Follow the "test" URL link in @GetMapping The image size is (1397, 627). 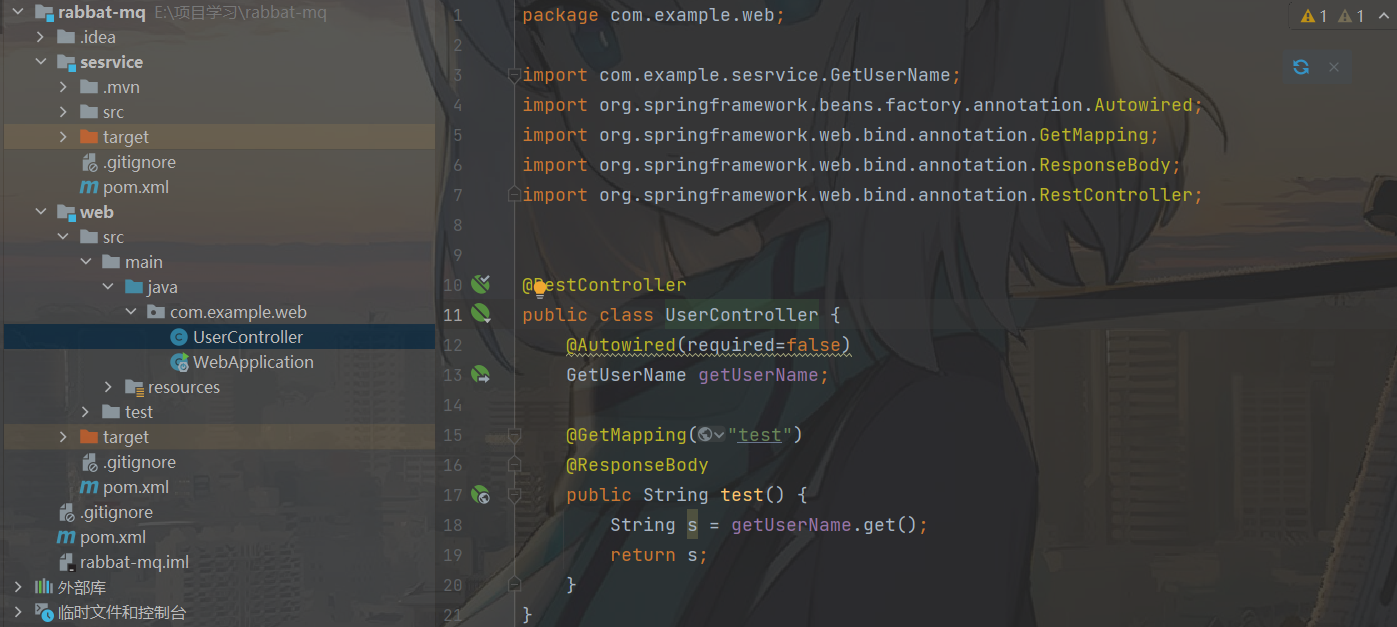760,434
